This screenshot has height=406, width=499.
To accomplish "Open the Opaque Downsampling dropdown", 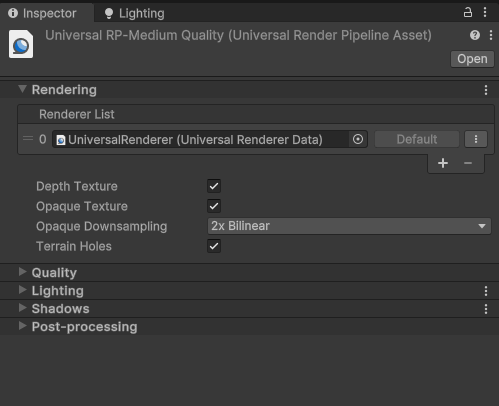I will pyautogui.click(x=349, y=226).
